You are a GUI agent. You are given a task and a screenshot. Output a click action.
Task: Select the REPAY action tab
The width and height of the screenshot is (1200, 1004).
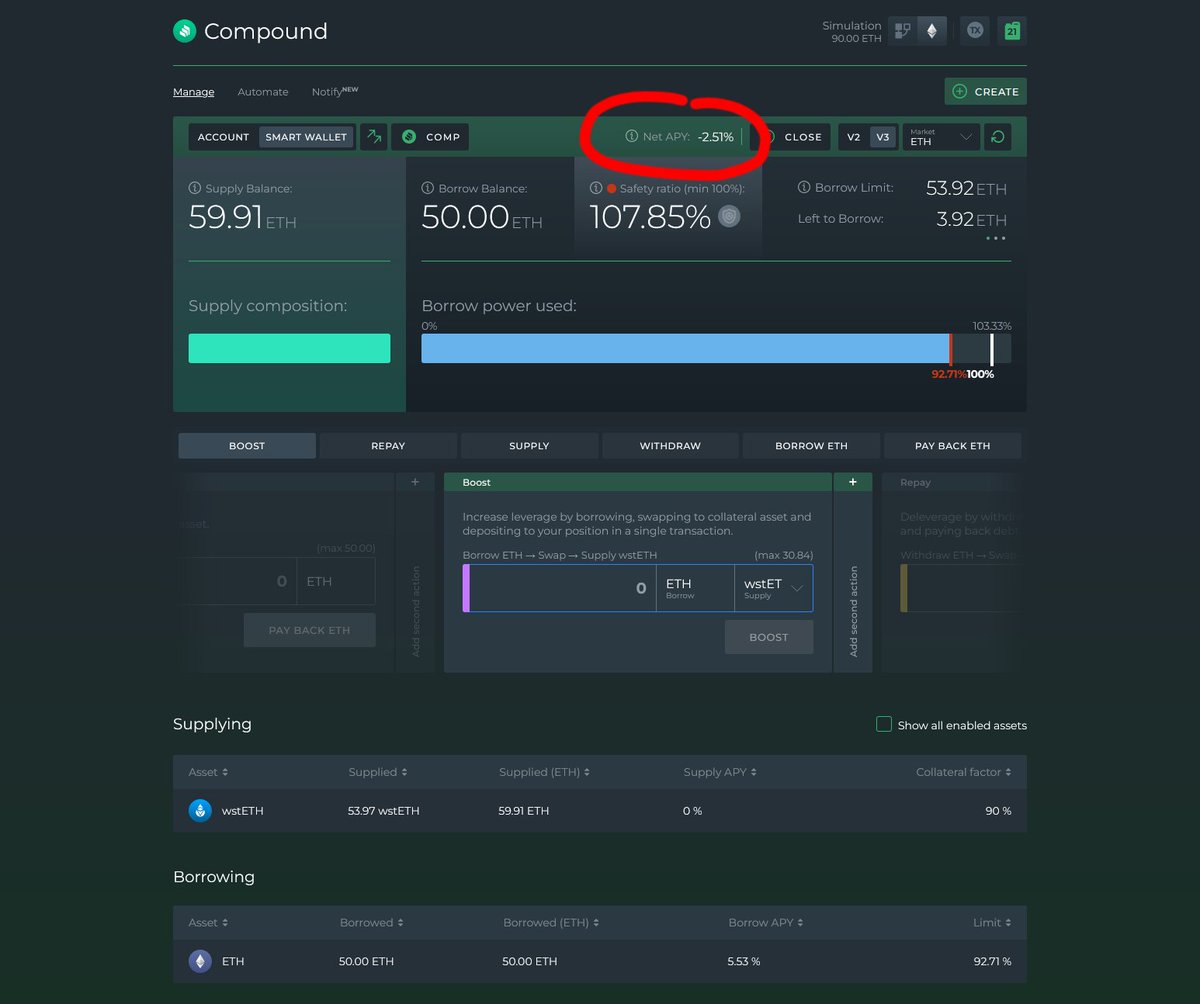[388, 446]
